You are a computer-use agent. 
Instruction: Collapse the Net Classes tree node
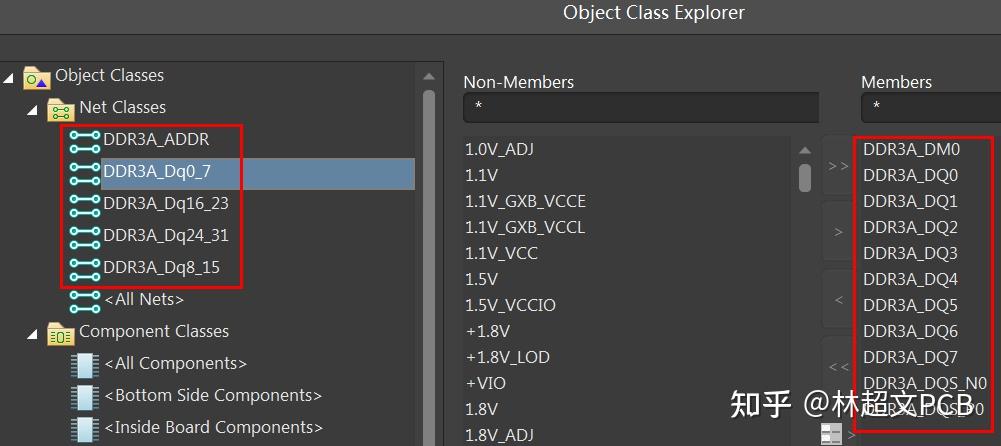[x=33, y=108]
